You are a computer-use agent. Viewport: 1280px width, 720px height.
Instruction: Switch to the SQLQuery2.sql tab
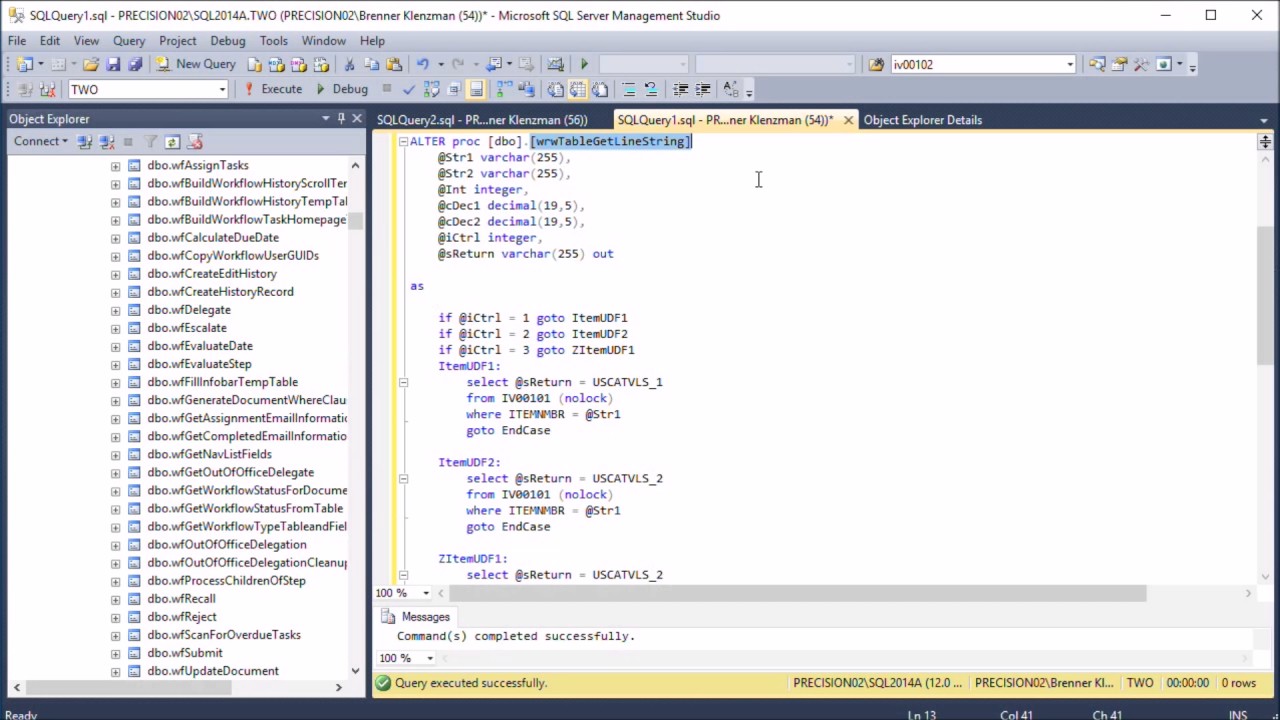tap(482, 120)
